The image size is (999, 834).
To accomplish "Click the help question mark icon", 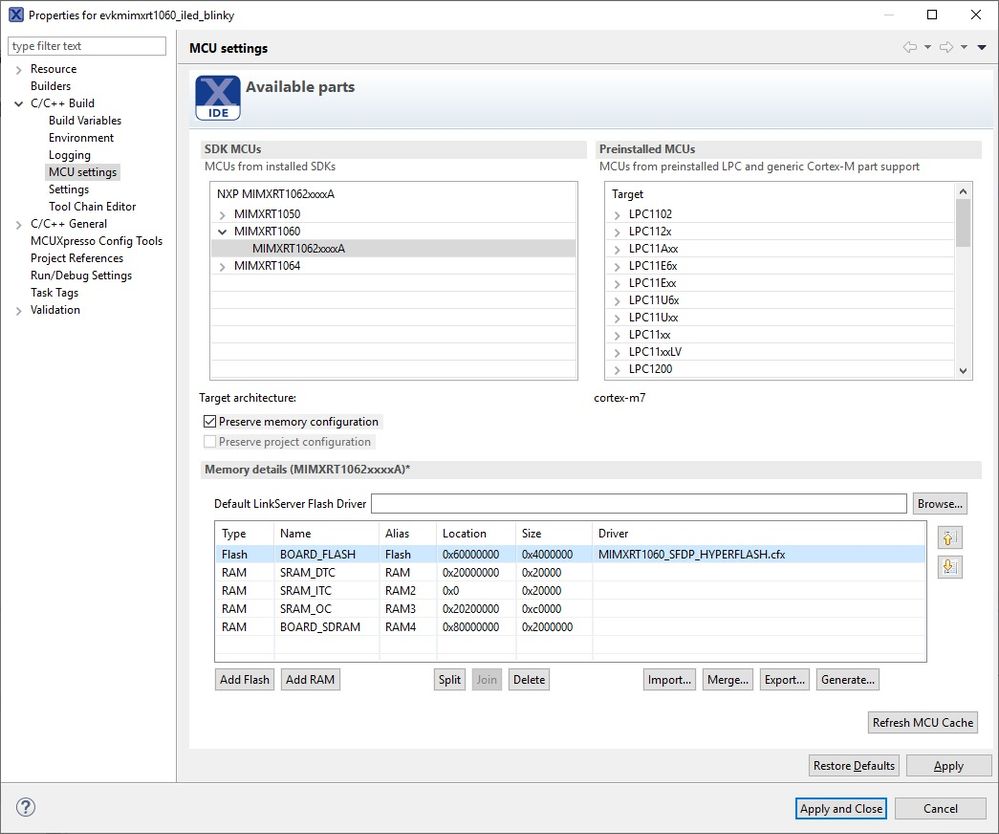I will [25, 807].
